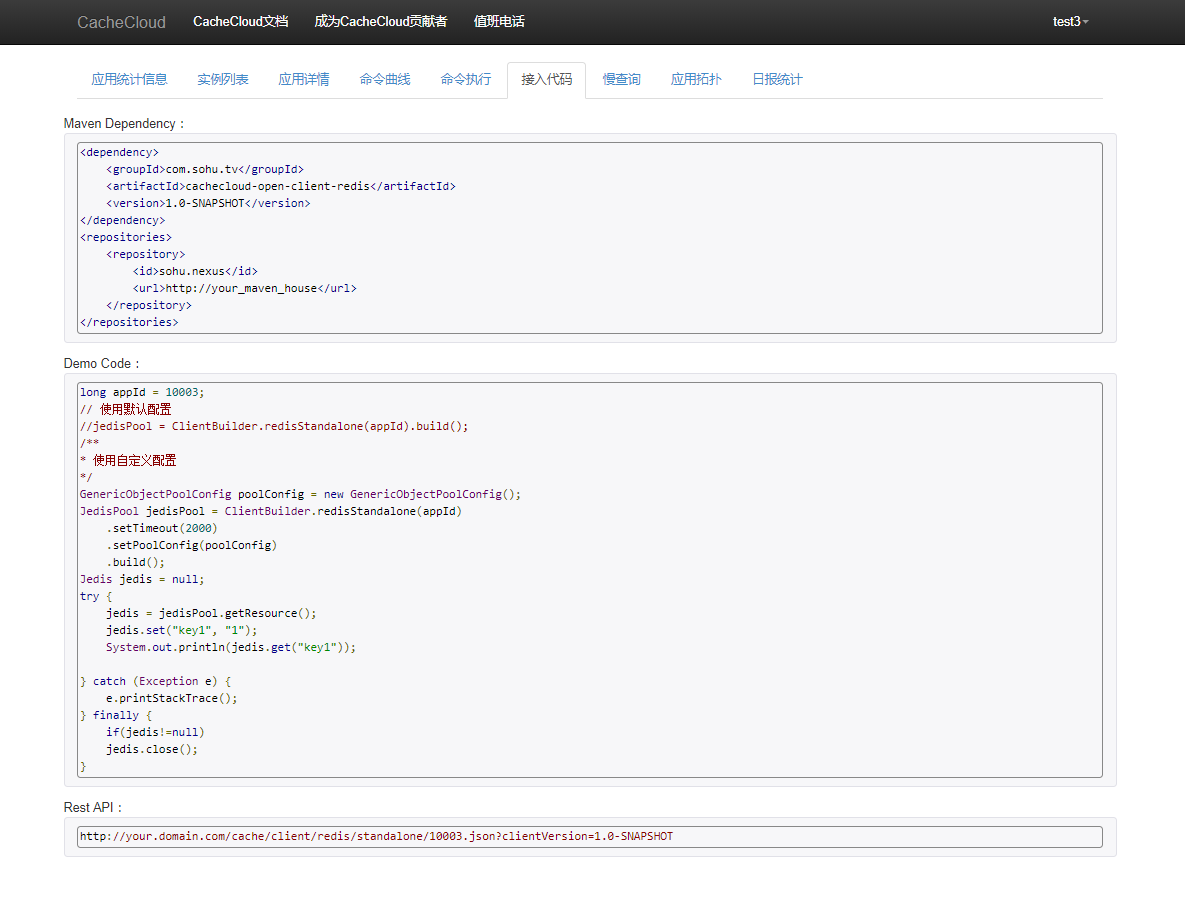Screen dimensions: 1185x899
Task: Open the CacheCloud文档 navigation link
Action: pyautogui.click(x=240, y=22)
